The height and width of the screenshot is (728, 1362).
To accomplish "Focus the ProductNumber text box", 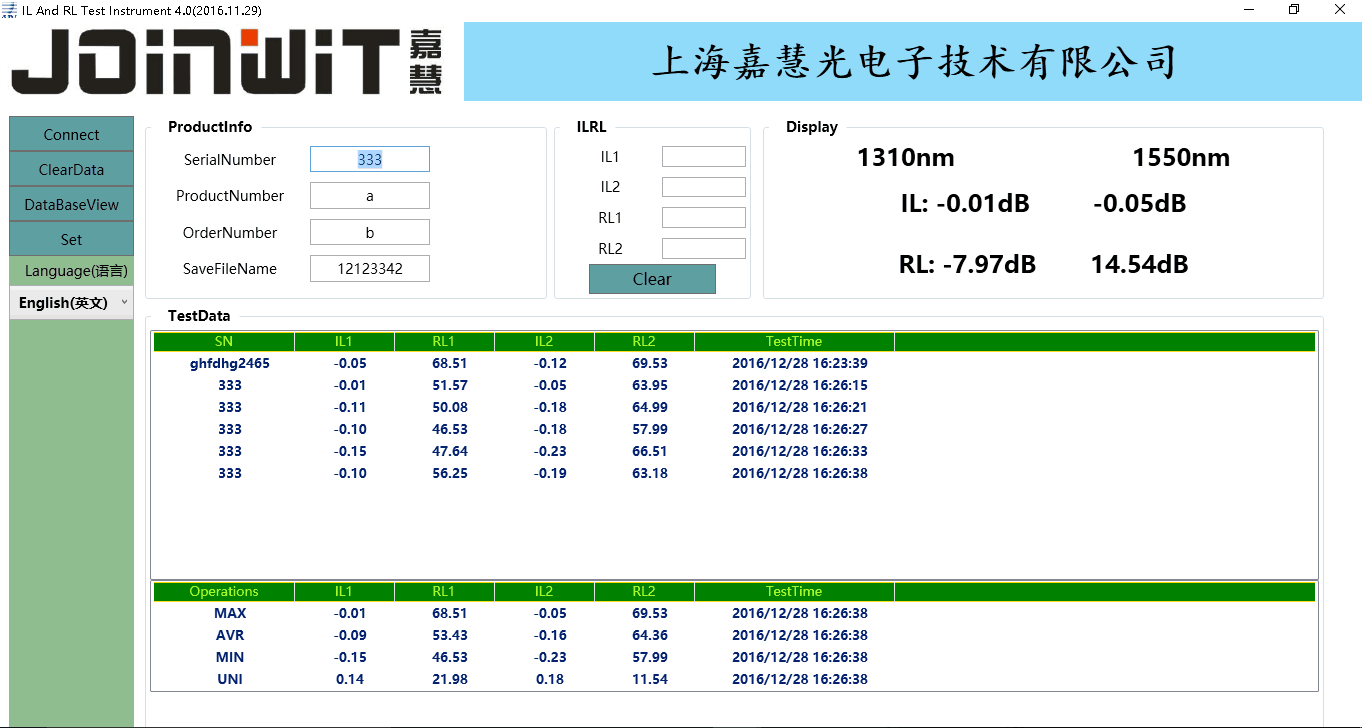I will click(x=369, y=196).
